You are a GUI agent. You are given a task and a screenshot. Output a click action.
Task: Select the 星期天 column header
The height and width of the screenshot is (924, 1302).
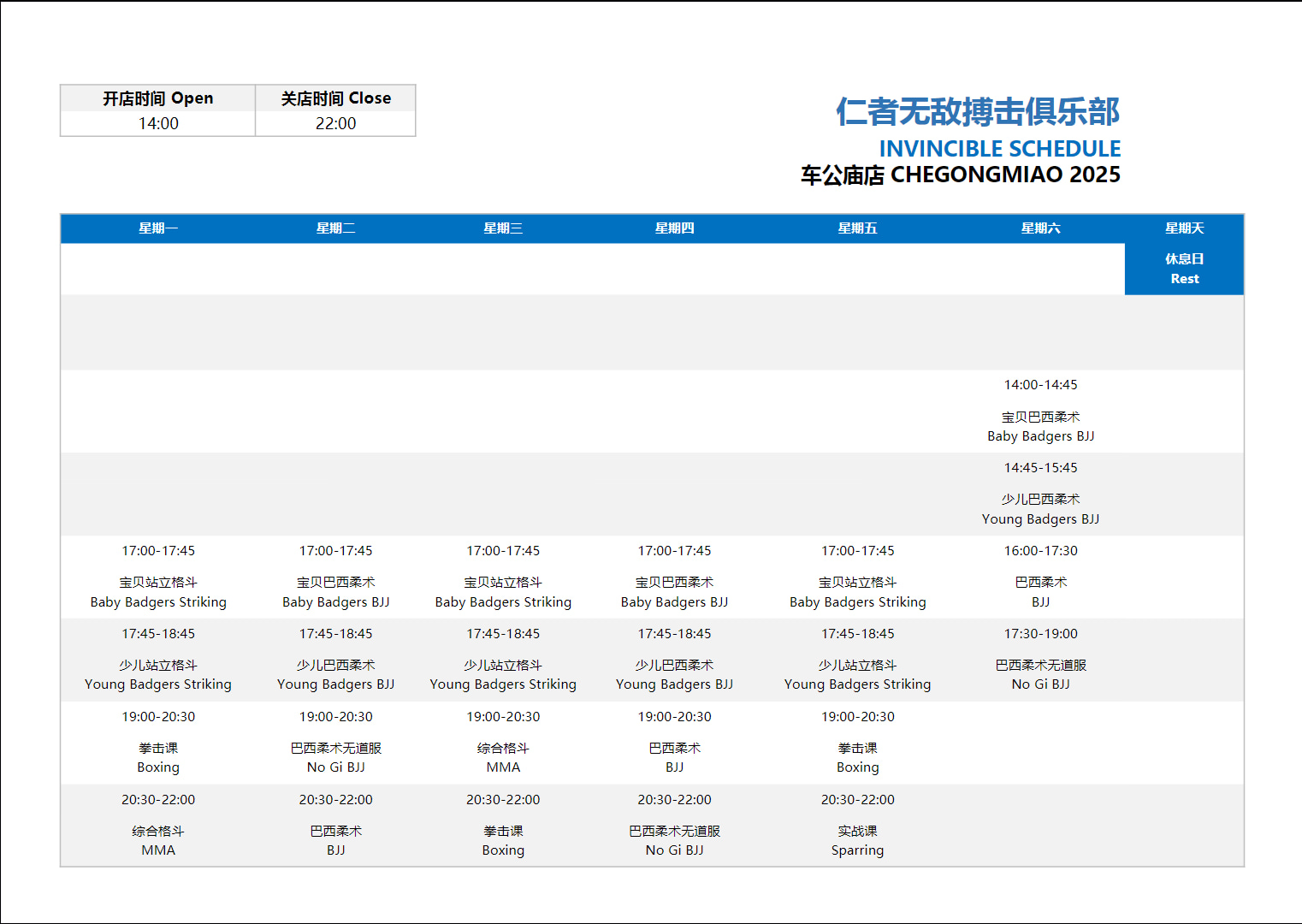coord(1184,228)
